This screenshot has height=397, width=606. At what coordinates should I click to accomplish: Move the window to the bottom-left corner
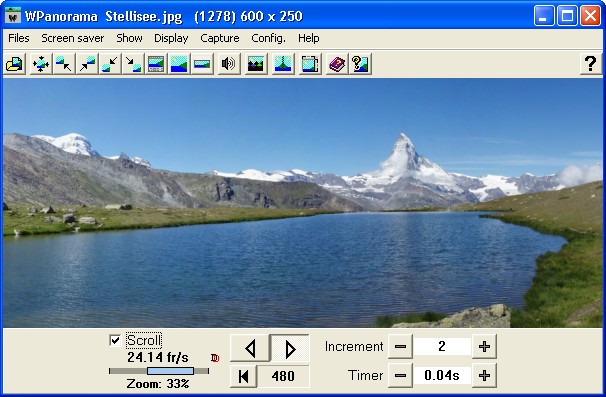tap(110, 64)
